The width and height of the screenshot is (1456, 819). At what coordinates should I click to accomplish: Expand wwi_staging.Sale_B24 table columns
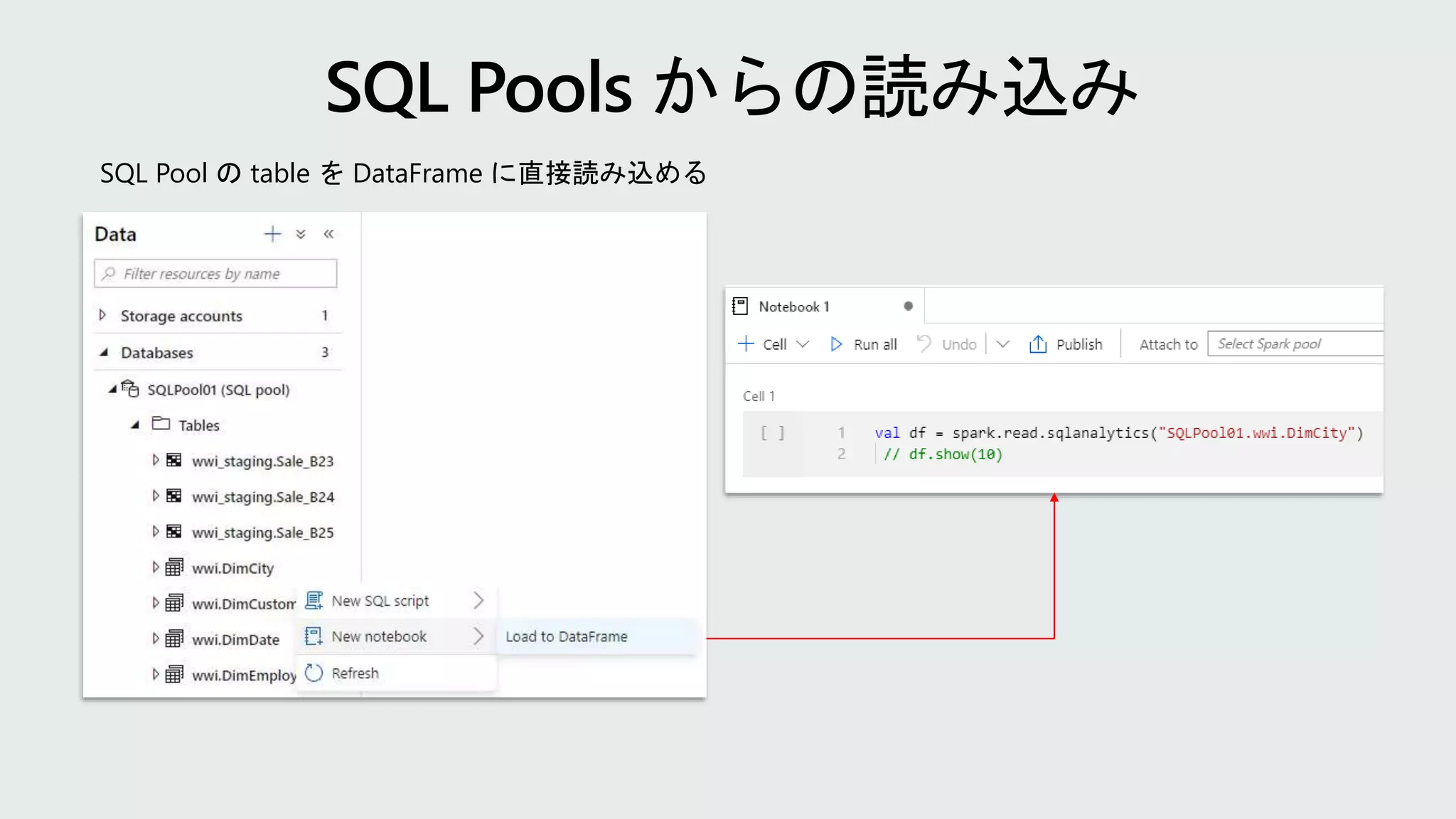coord(156,496)
